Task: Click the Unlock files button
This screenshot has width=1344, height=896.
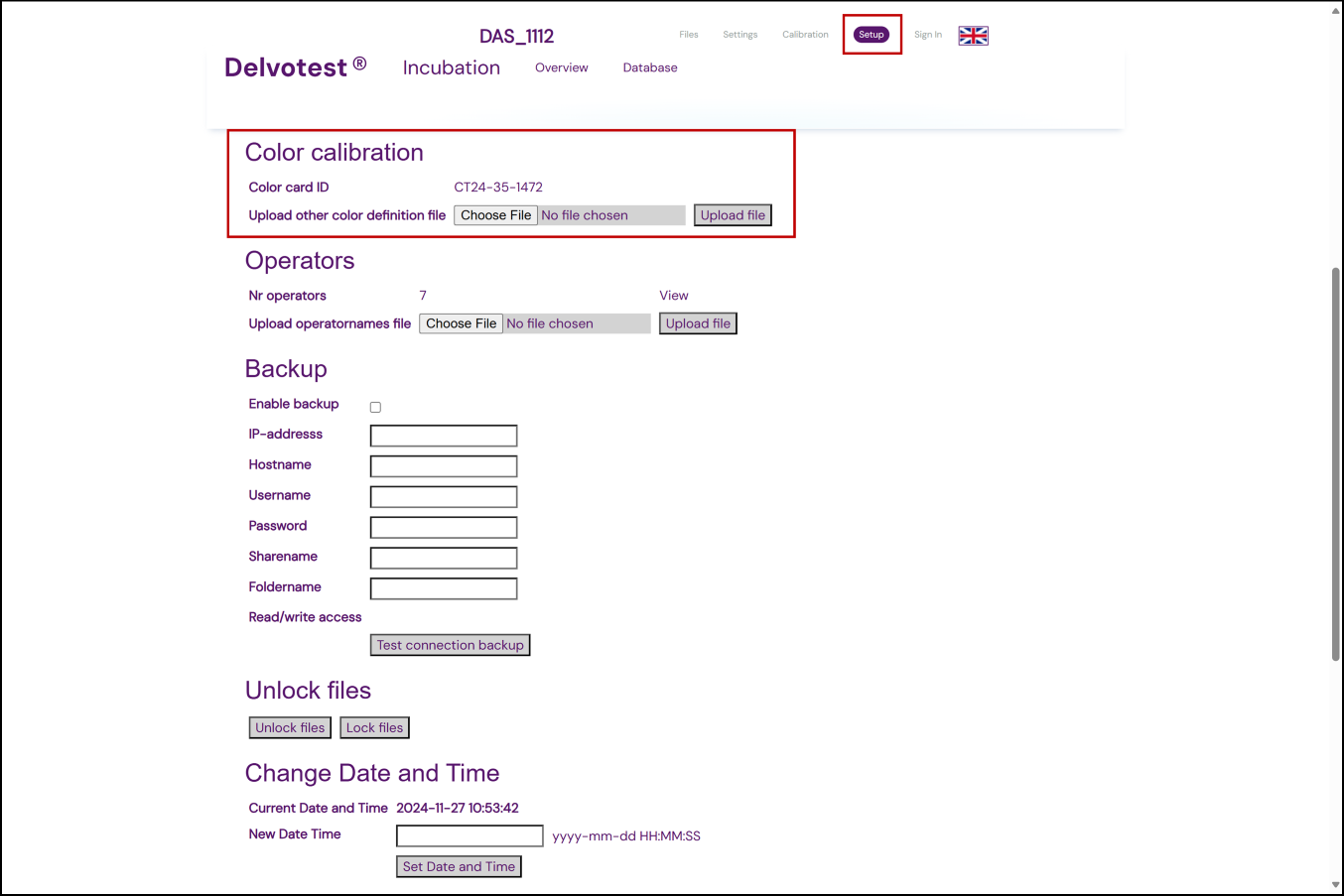Action: coord(290,727)
